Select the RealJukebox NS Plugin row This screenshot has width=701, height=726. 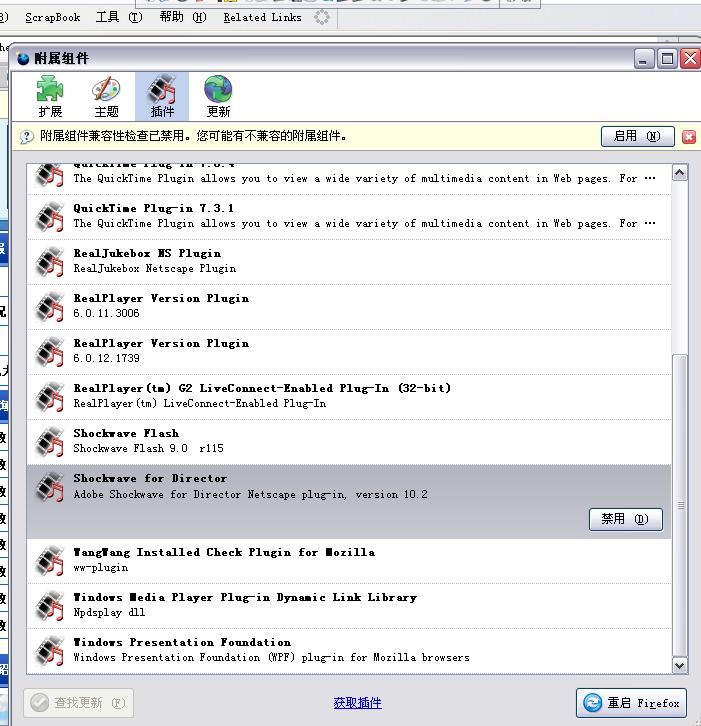click(x=349, y=262)
